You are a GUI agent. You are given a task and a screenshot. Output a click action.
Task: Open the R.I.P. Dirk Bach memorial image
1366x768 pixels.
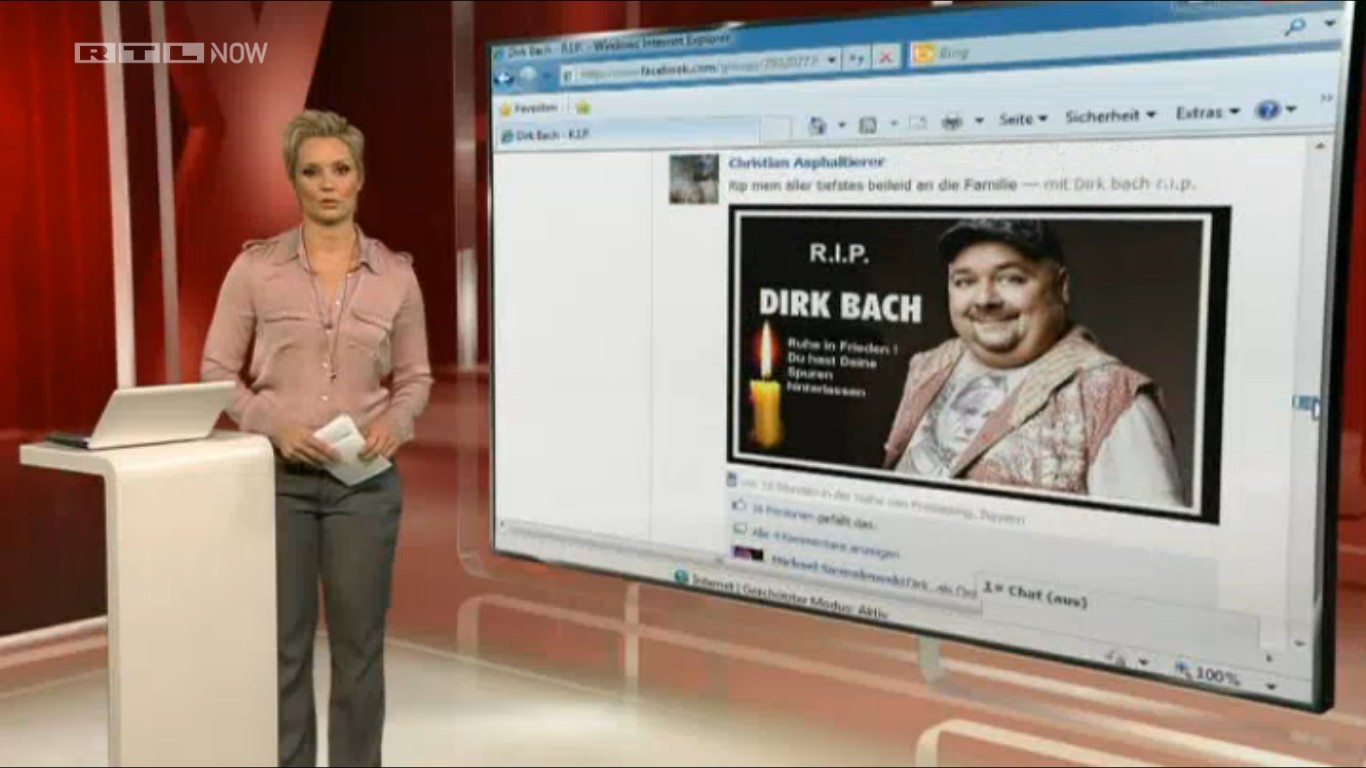(978, 362)
